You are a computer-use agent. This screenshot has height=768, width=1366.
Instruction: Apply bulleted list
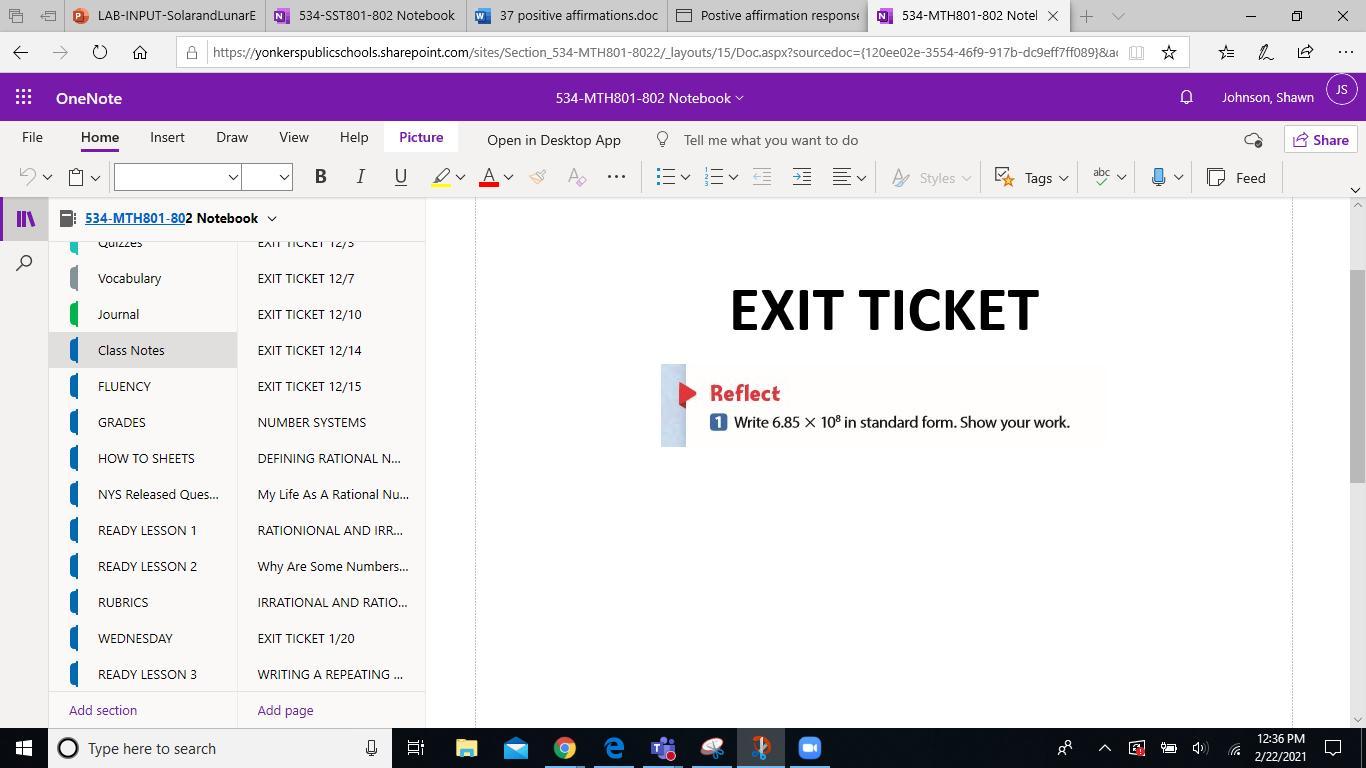pos(665,177)
